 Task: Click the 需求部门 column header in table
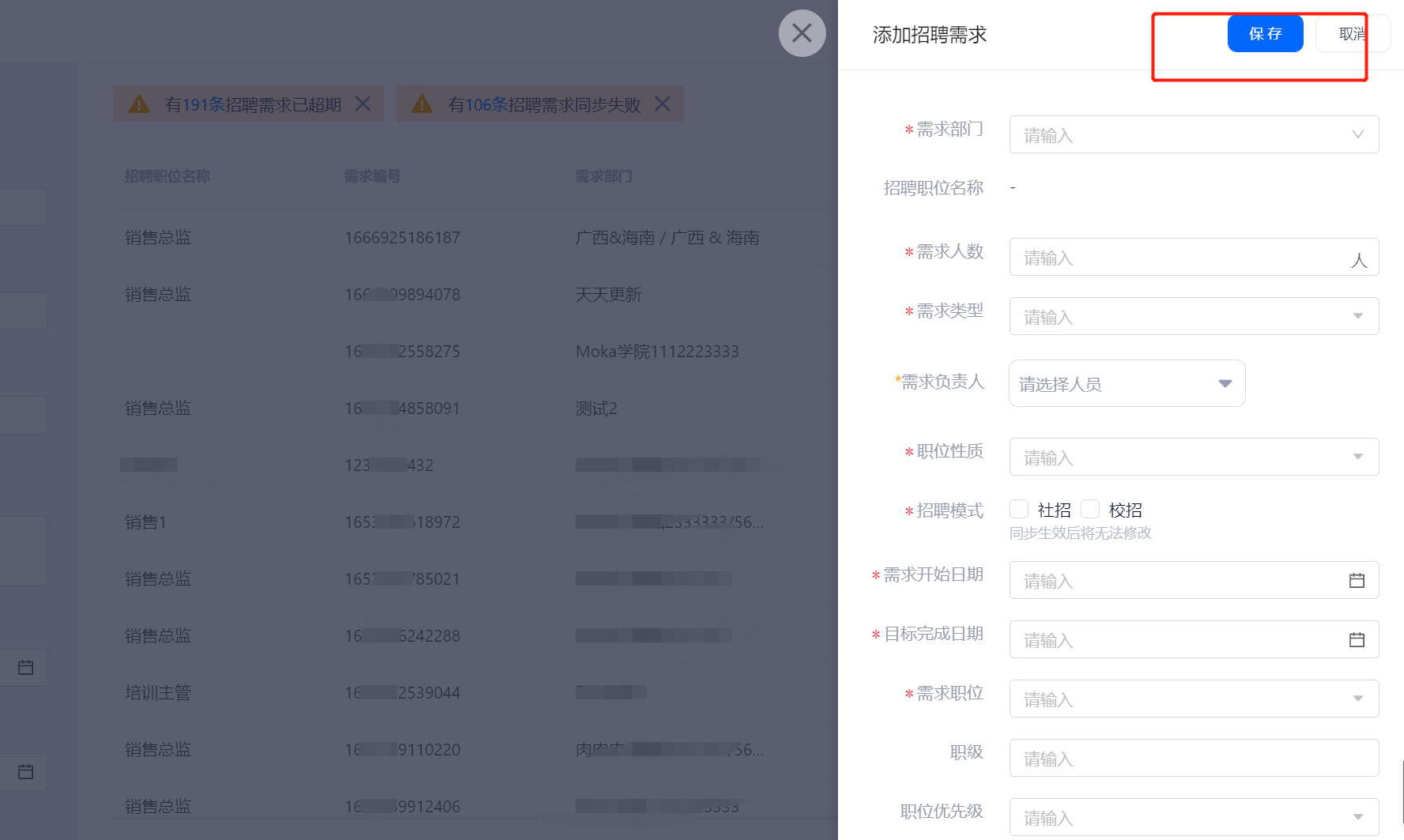(604, 176)
